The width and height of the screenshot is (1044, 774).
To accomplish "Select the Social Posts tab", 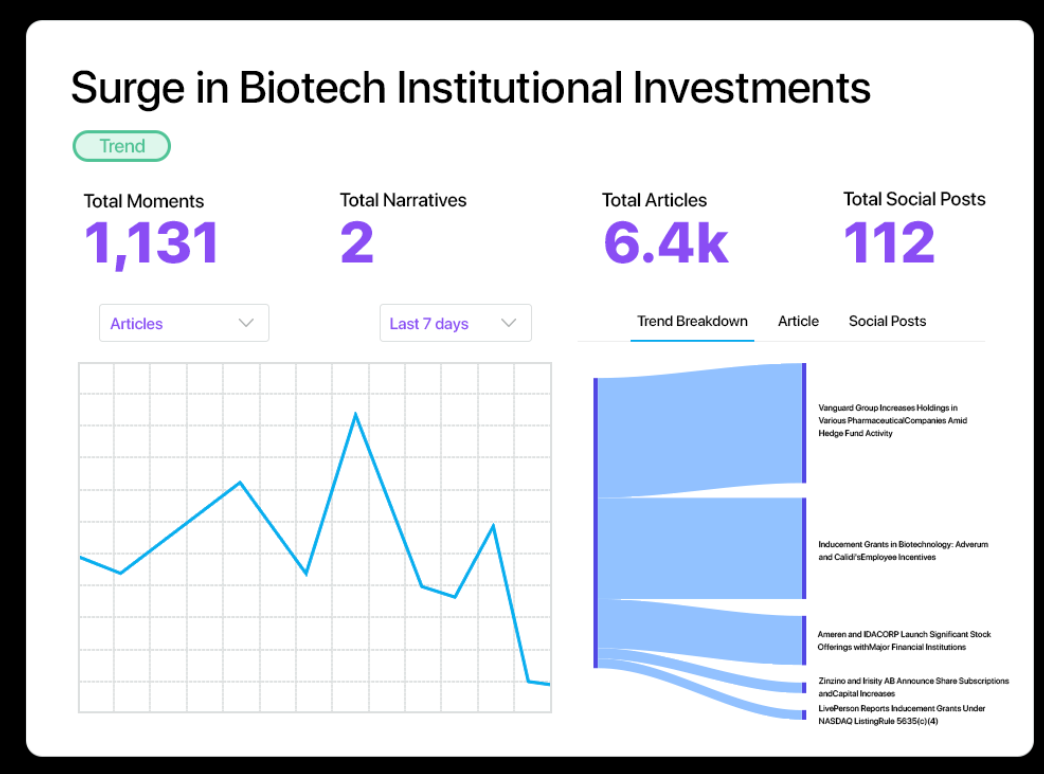I will point(887,321).
